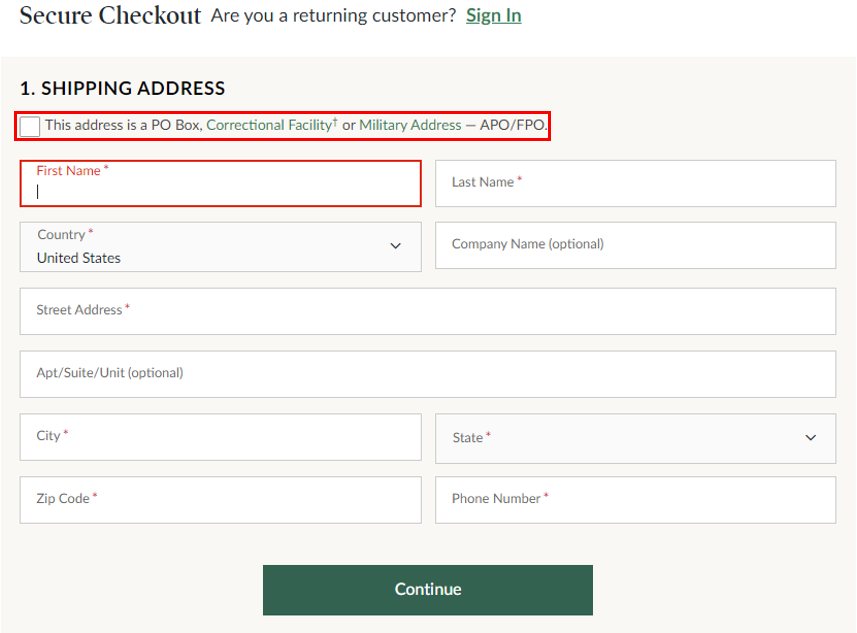Click the Shipping Address section heading
Viewport: 857px width, 633px height.
[122, 88]
